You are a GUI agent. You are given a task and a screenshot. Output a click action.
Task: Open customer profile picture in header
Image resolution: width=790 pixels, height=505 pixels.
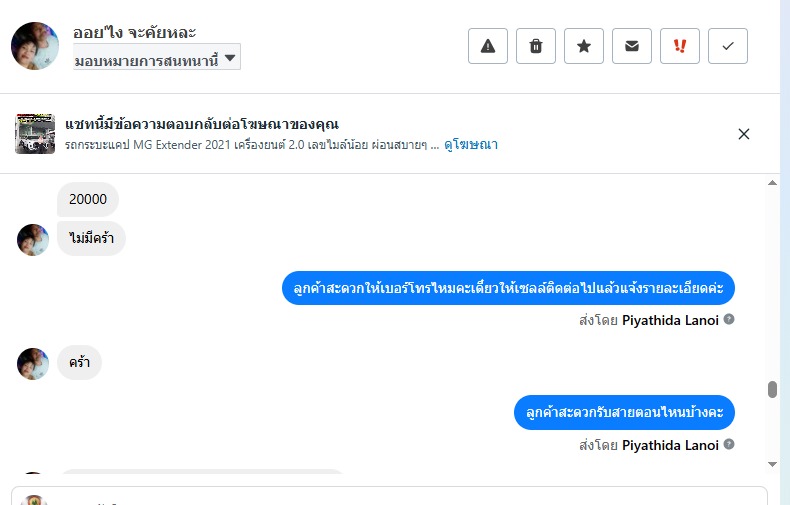pos(35,46)
